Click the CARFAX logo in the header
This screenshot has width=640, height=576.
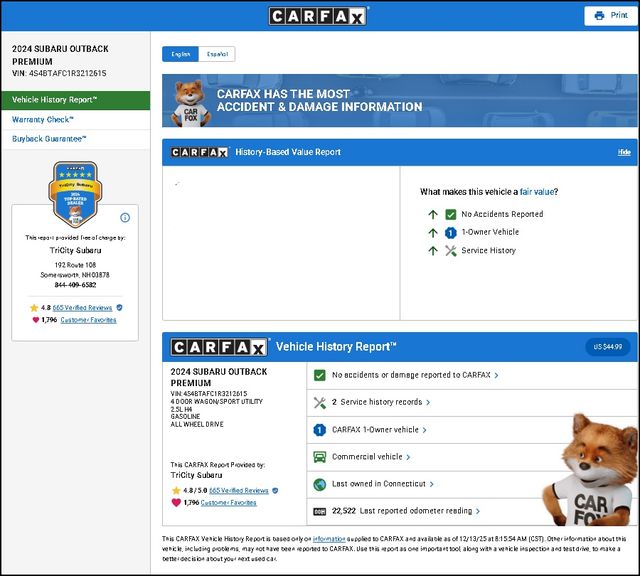[319, 16]
